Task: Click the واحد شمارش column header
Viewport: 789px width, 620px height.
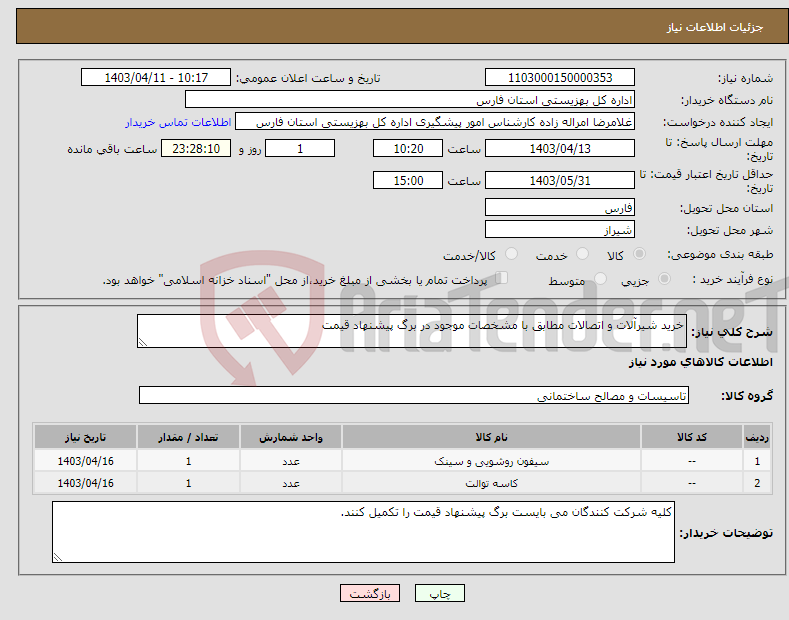Action: coord(291,437)
